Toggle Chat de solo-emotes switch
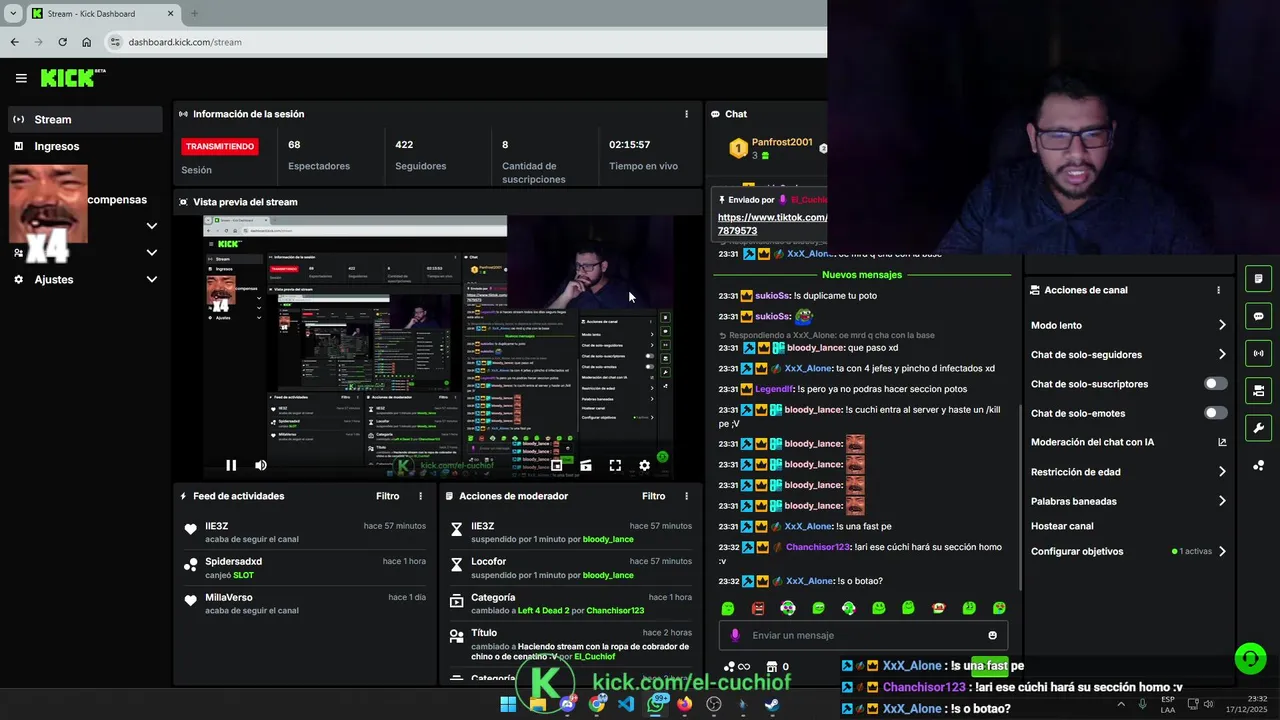 [x=1216, y=413]
